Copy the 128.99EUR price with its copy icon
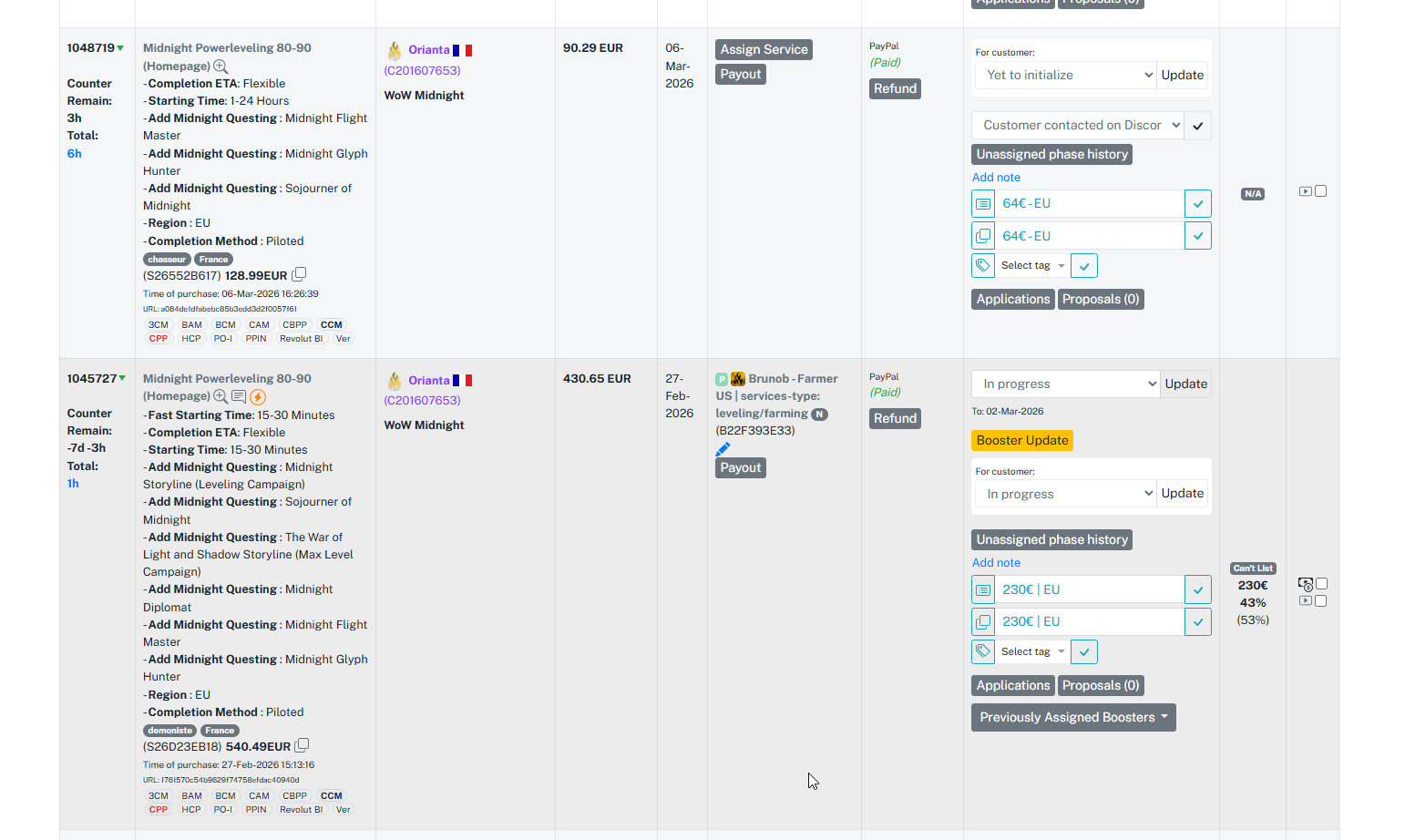This screenshot has width=1405, height=840. [x=299, y=274]
